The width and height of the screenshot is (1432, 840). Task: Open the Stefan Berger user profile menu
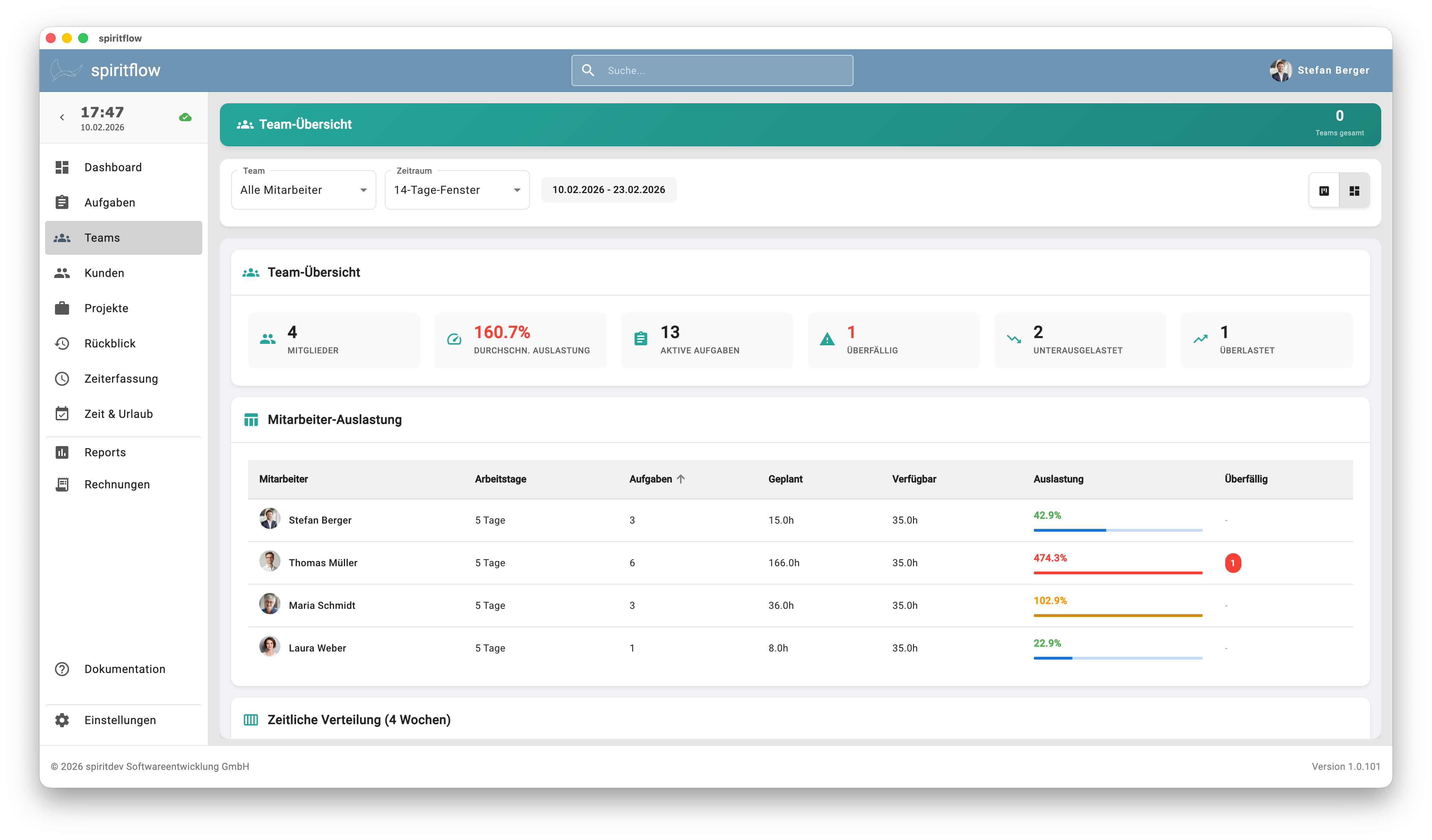[1320, 70]
